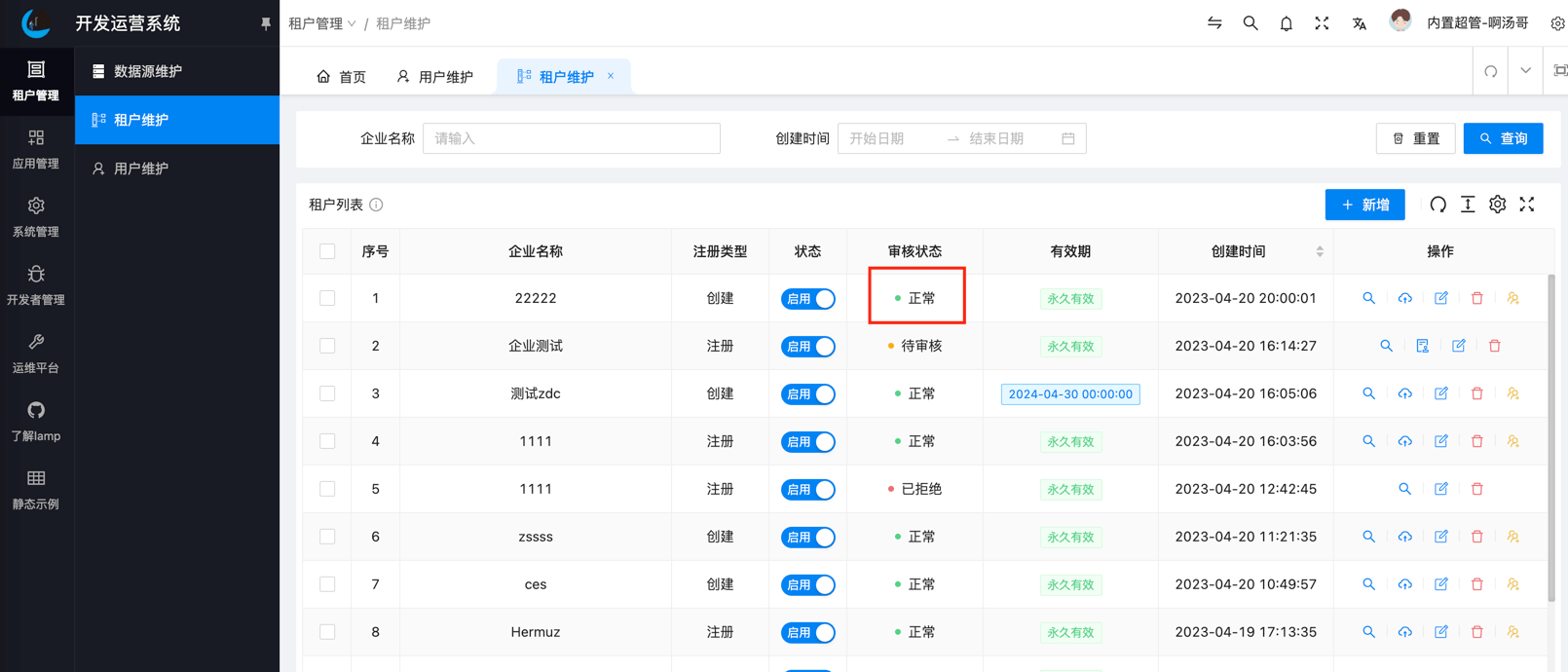Image resolution: width=1568 pixels, height=672 pixels.
Task: Refresh the tenant list table
Action: coord(1437,205)
